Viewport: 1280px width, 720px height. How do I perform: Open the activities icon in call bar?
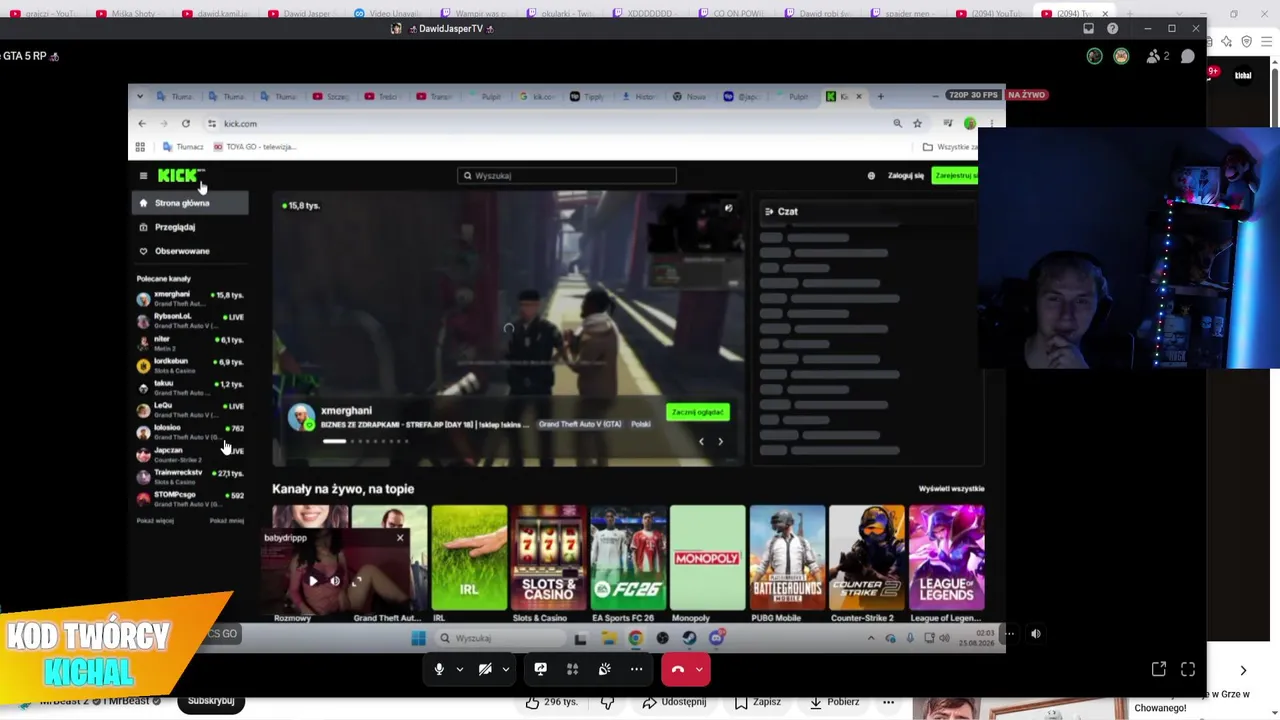tap(573, 669)
